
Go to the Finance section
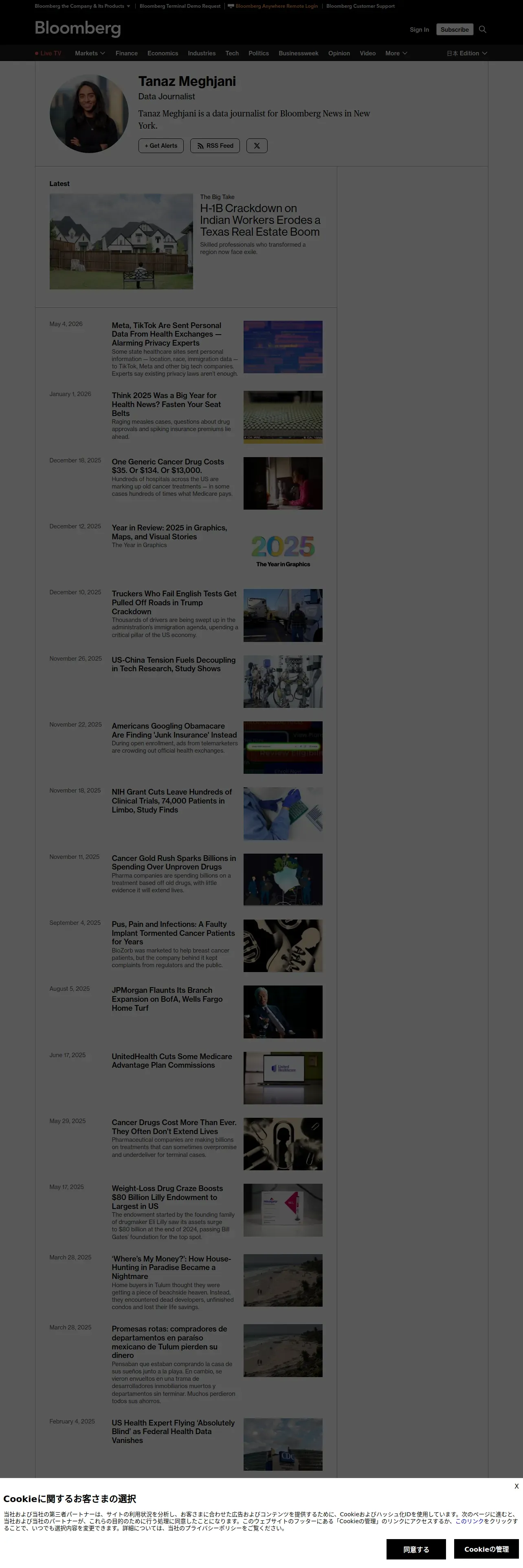127,53
